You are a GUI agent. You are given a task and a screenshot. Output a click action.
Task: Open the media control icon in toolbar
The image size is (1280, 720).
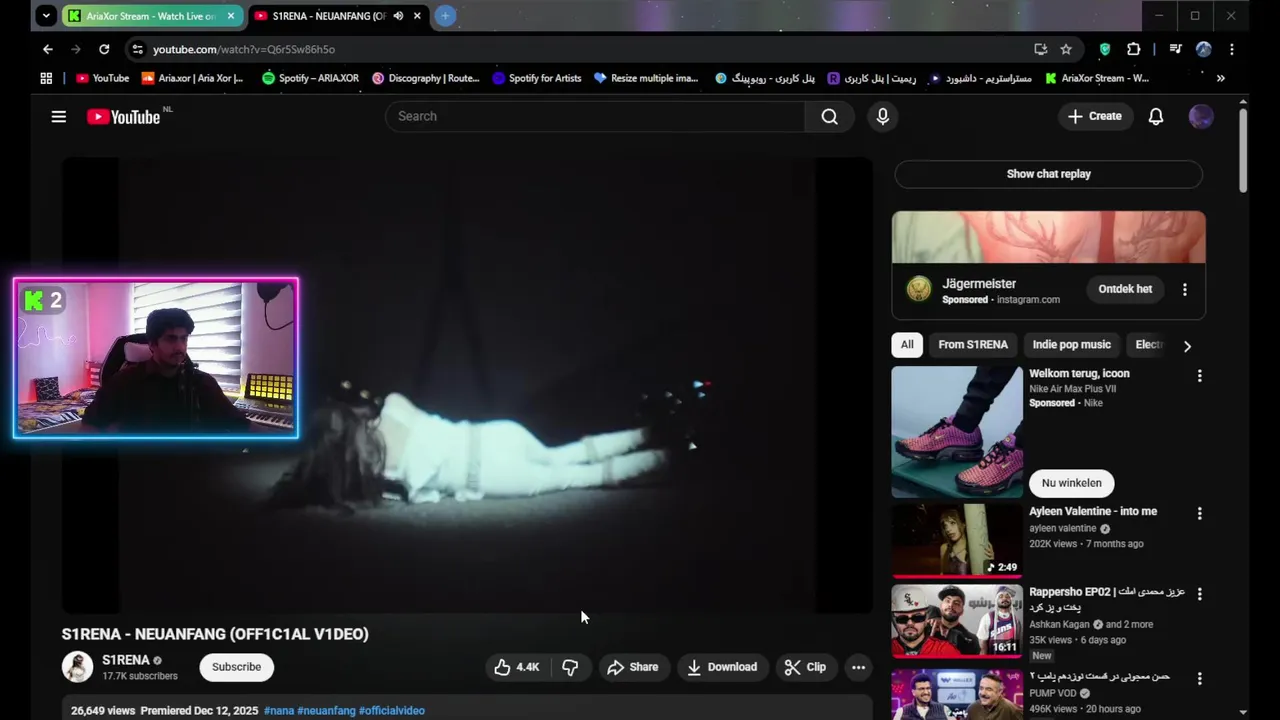[x=1176, y=49]
